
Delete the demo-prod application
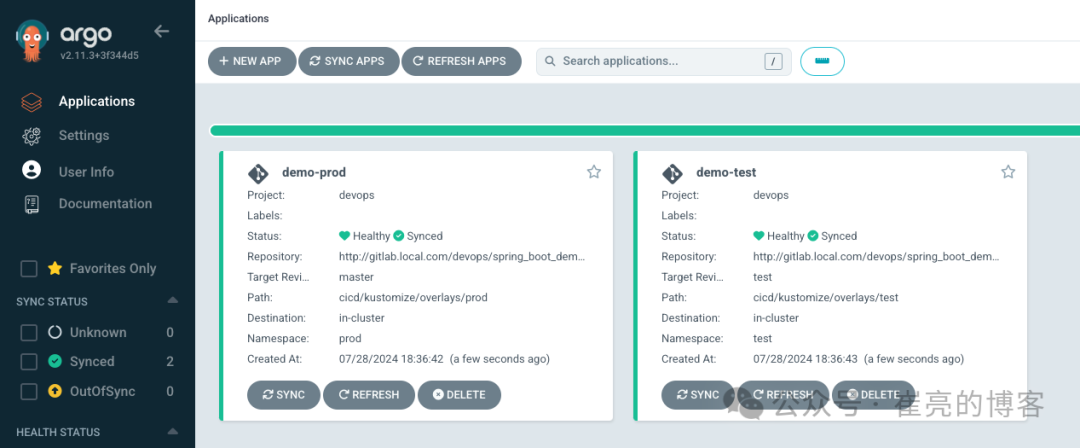pyautogui.click(x=459, y=395)
